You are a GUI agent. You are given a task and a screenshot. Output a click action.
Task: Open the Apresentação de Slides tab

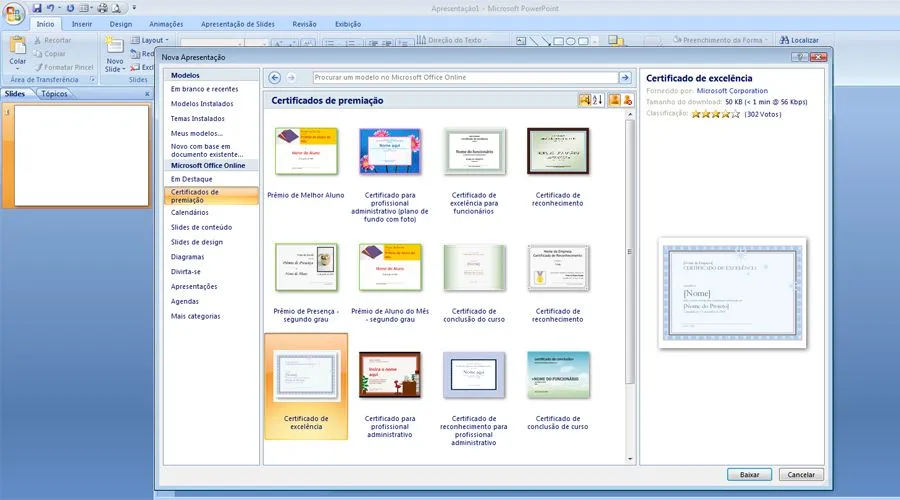[238, 24]
